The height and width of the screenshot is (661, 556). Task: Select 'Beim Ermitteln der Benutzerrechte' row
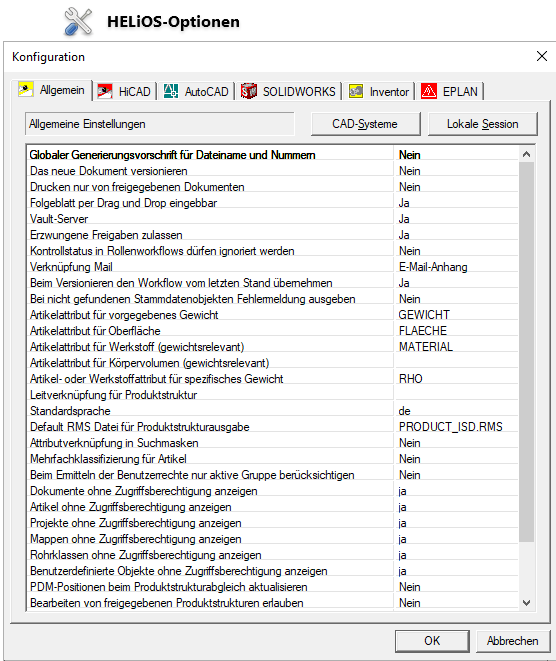[273, 475]
